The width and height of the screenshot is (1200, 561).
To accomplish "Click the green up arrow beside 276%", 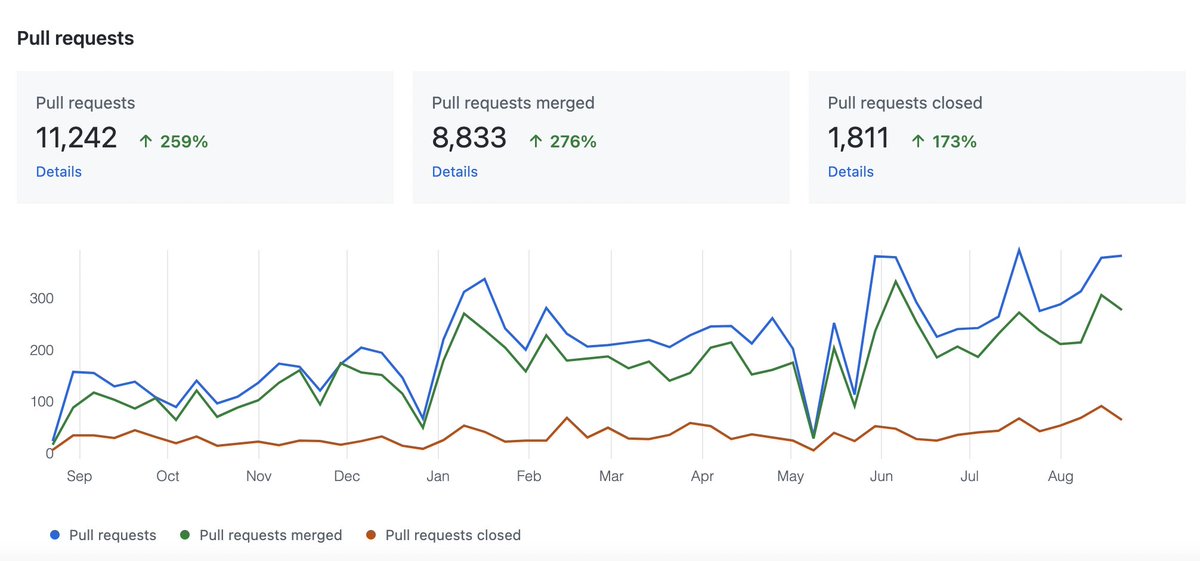I will coord(535,142).
